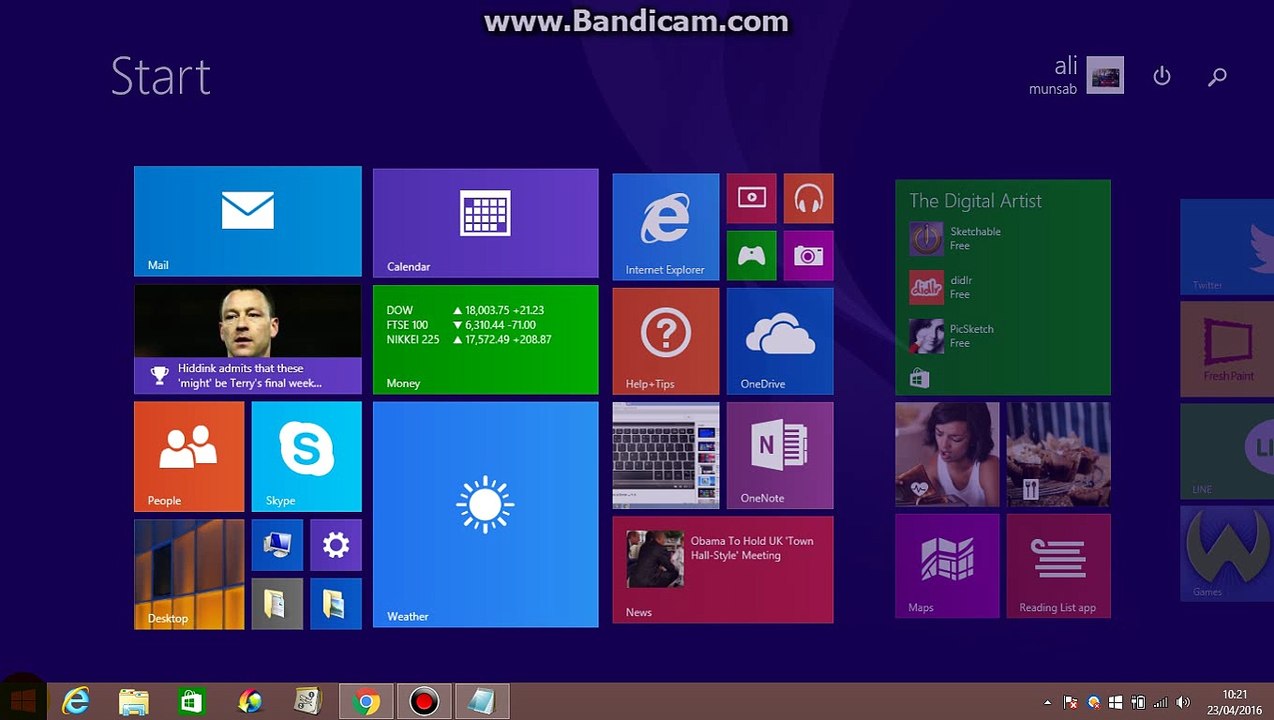Viewport: 1274px width, 720px height.
Task: Click the speaker volume tray icon
Action: point(1183,702)
